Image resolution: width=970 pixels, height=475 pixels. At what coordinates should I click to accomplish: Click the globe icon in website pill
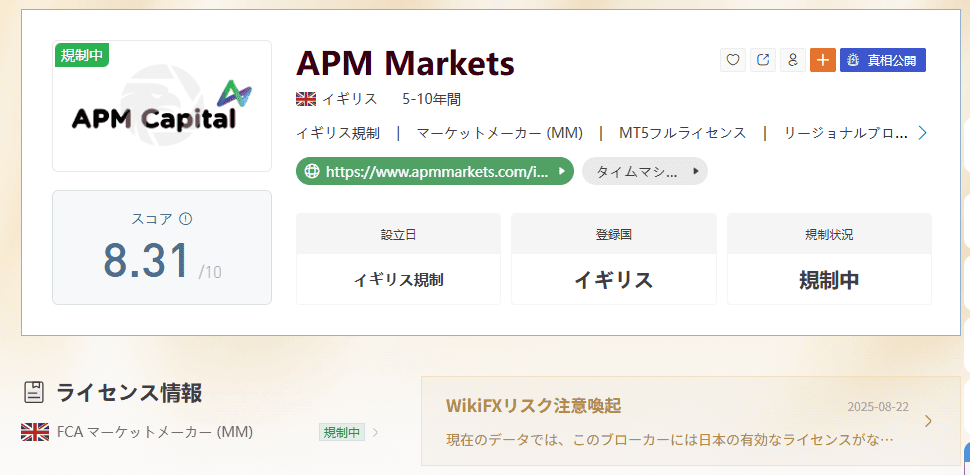tap(312, 171)
